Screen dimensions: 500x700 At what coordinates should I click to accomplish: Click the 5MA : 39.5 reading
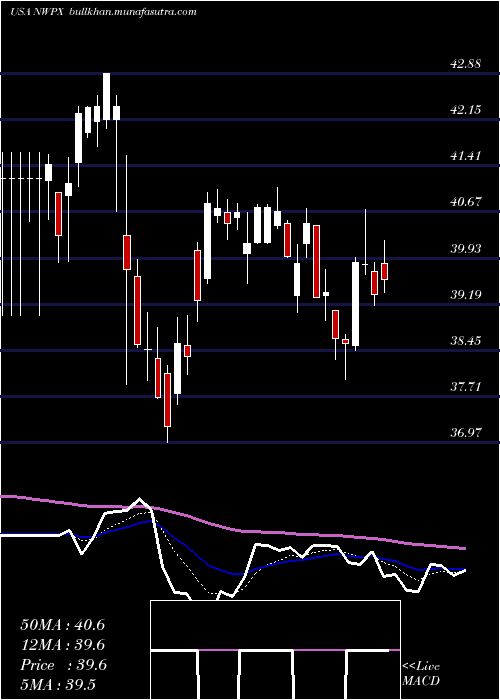point(58,685)
